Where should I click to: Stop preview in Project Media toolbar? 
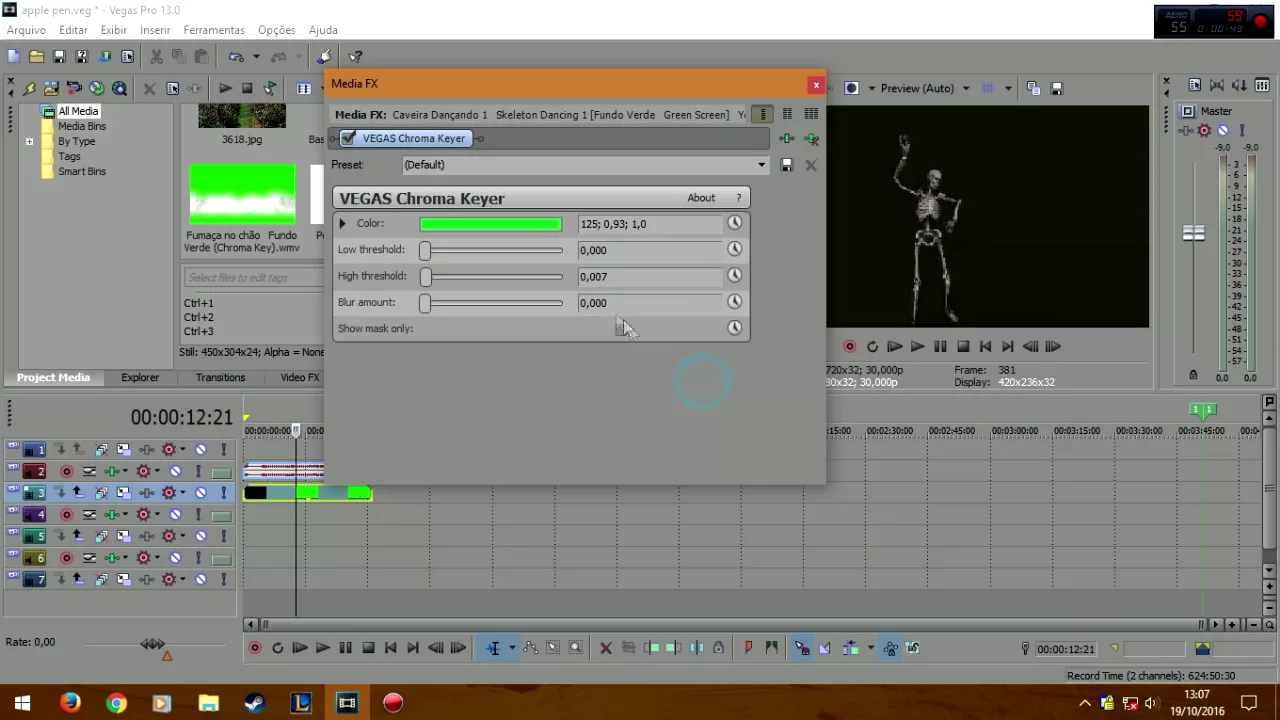[247, 88]
